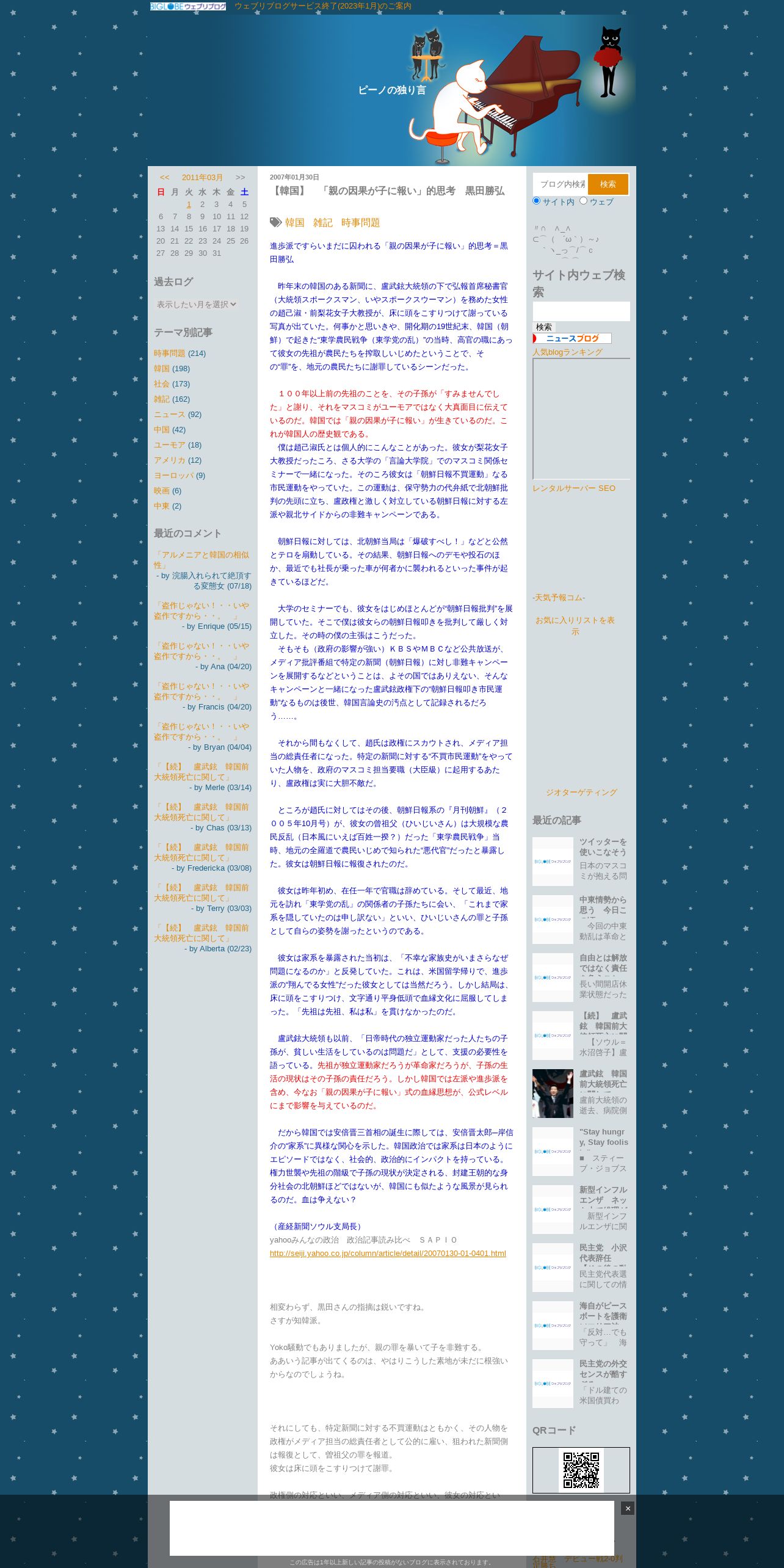Go to next month with >> link
The height and width of the screenshot is (1568, 784).
(241, 178)
